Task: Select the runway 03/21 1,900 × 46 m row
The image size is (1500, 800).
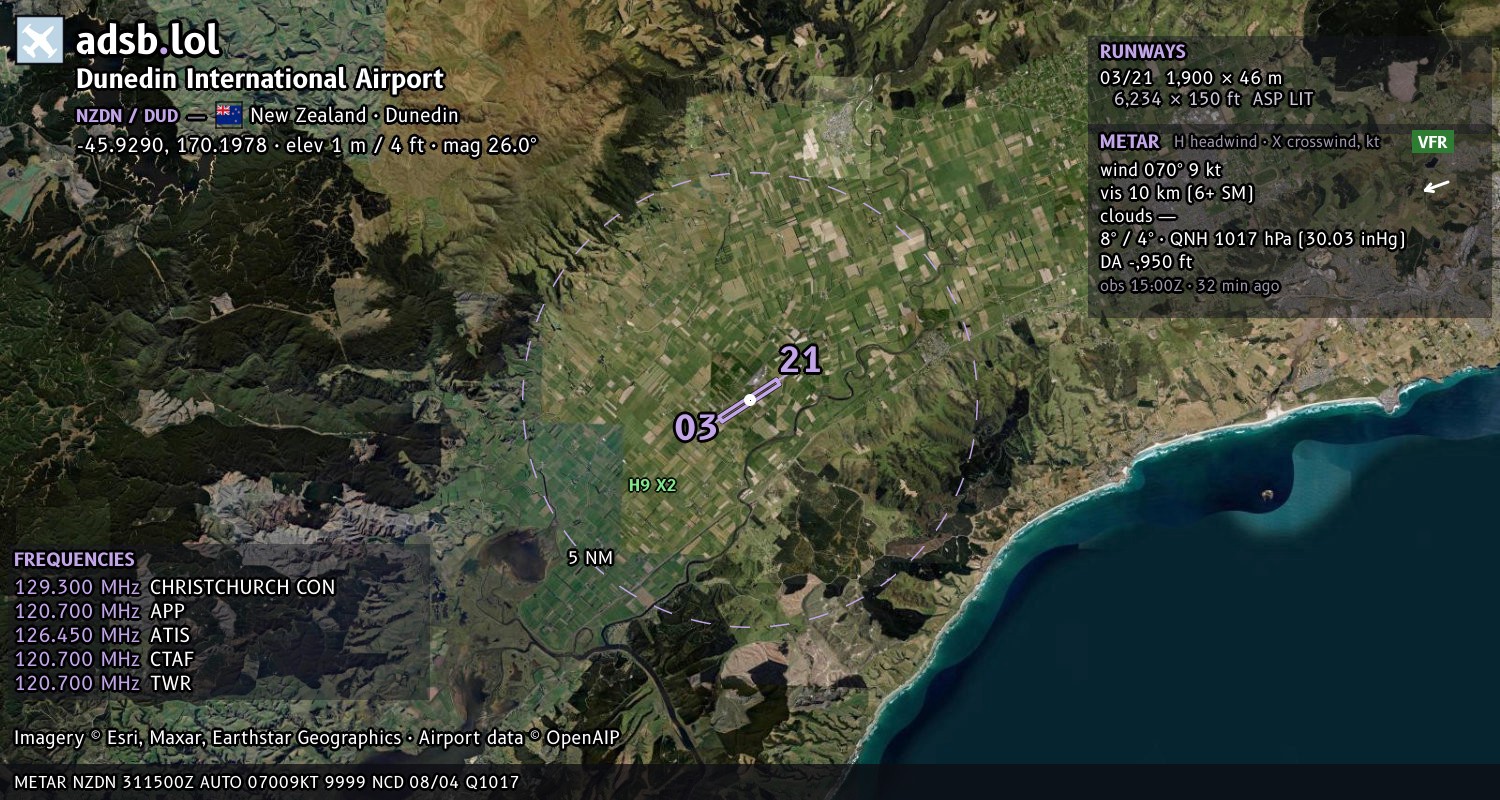Action: pyautogui.click(x=1190, y=77)
